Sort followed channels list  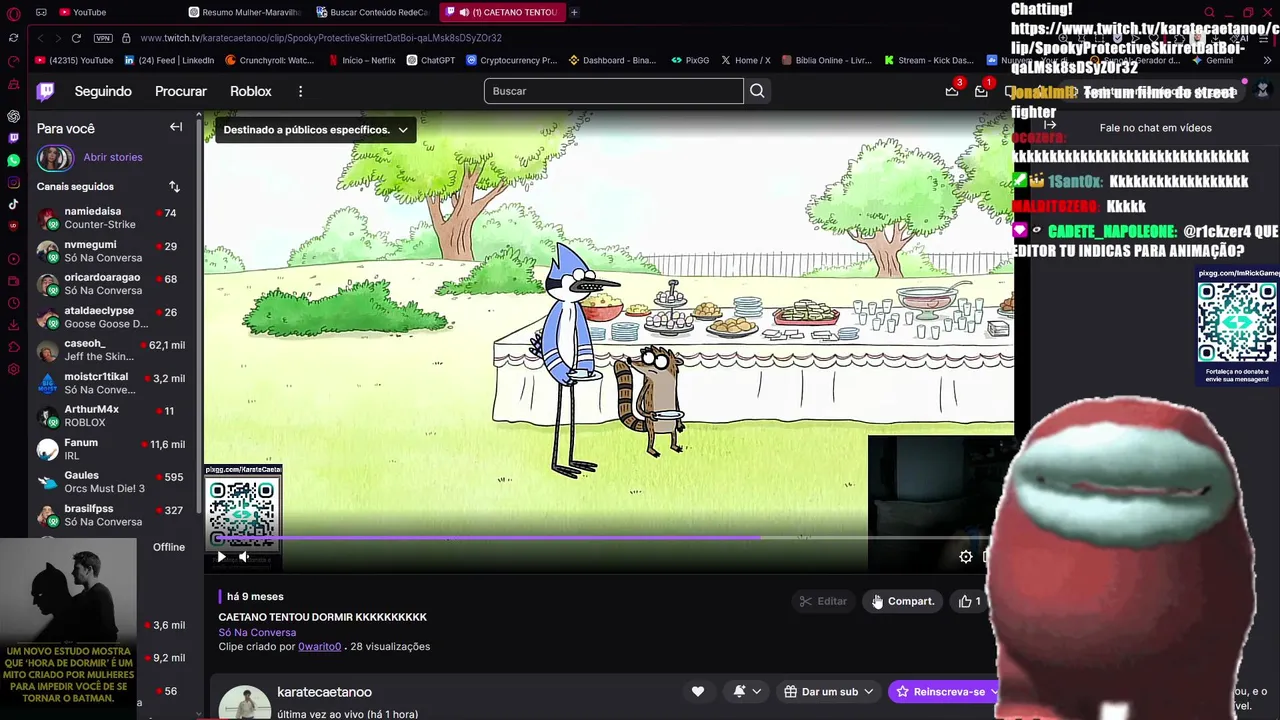[x=174, y=187]
